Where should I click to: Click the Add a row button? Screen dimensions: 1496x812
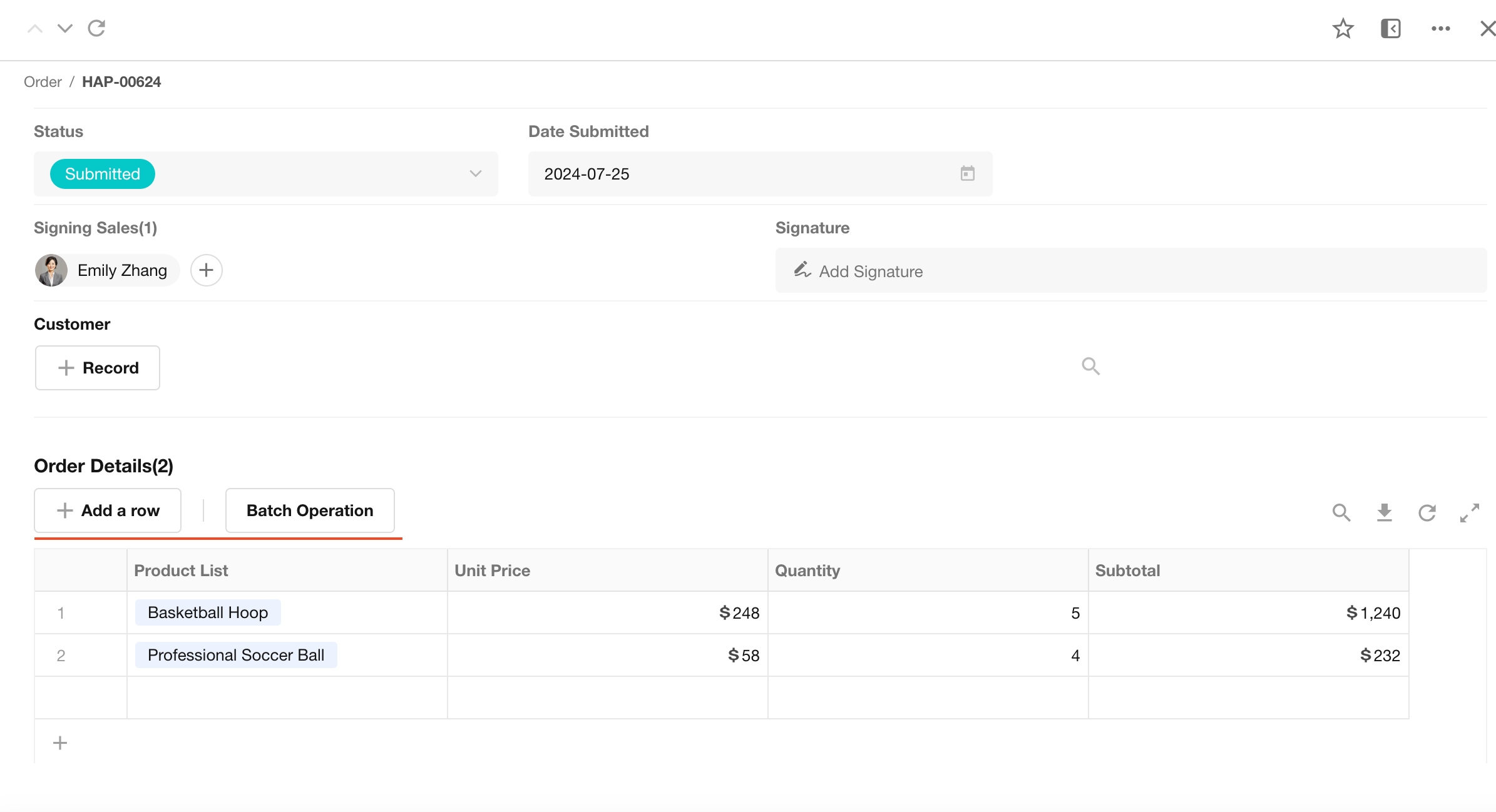coord(108,510)
